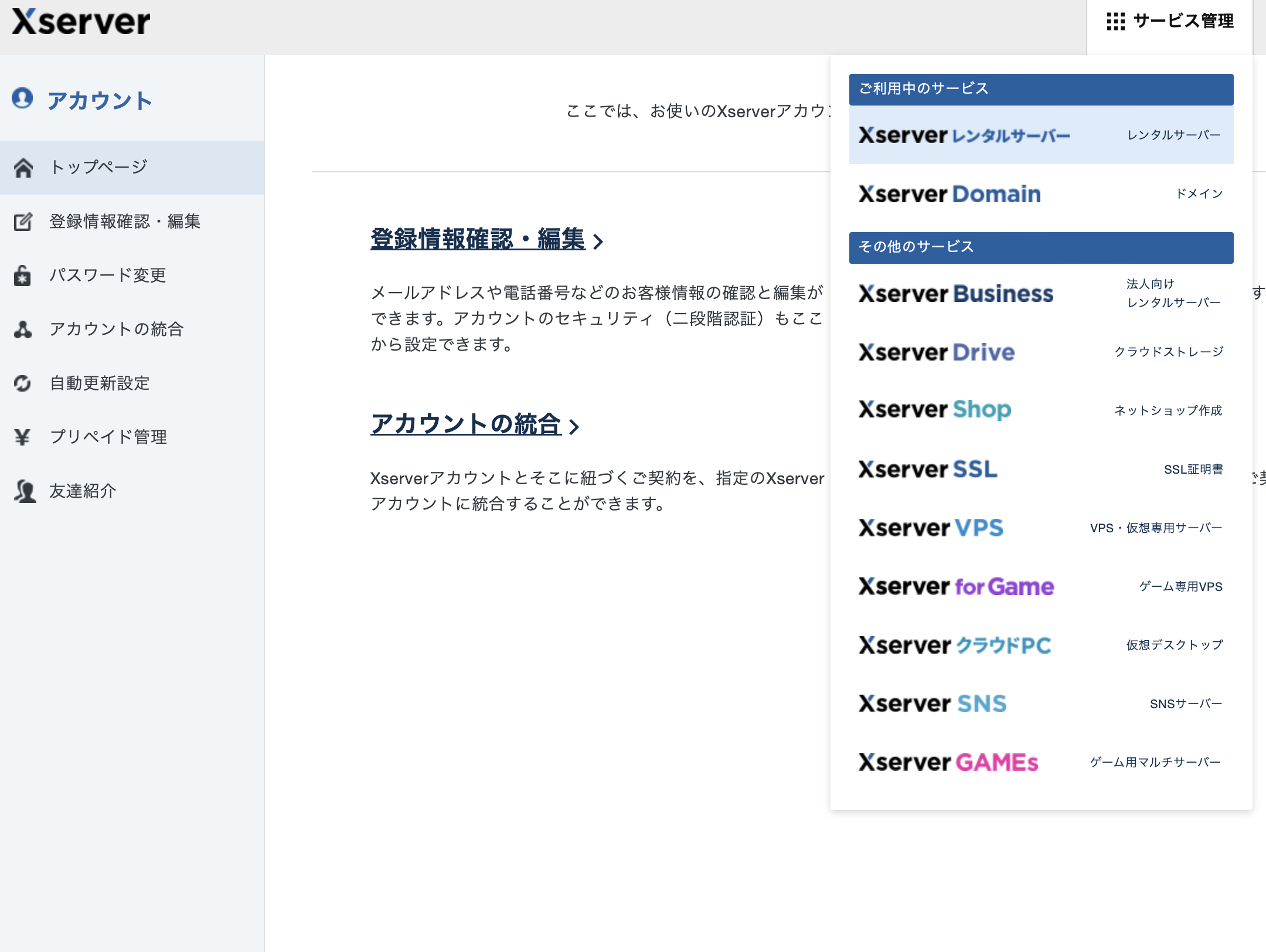
Task: Click the Xserver logo in header
Action: [81, 22]
